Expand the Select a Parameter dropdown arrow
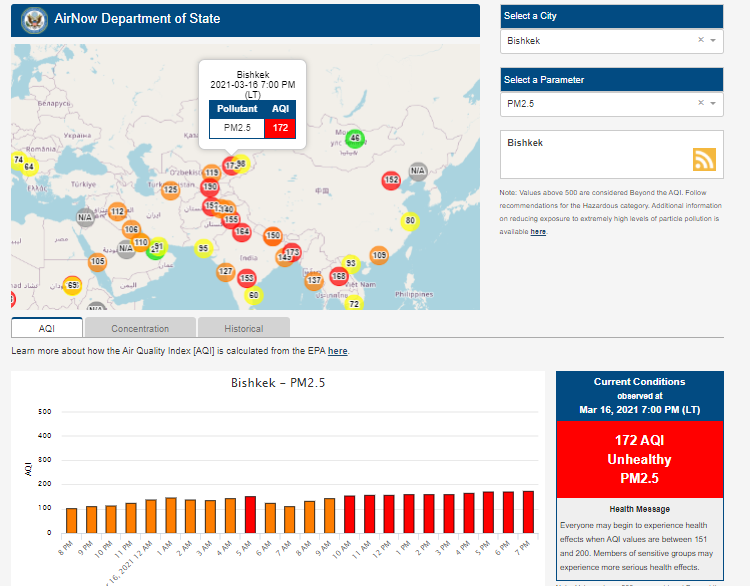The height and width of the screenshot is (586, 750). click(714, 103)
